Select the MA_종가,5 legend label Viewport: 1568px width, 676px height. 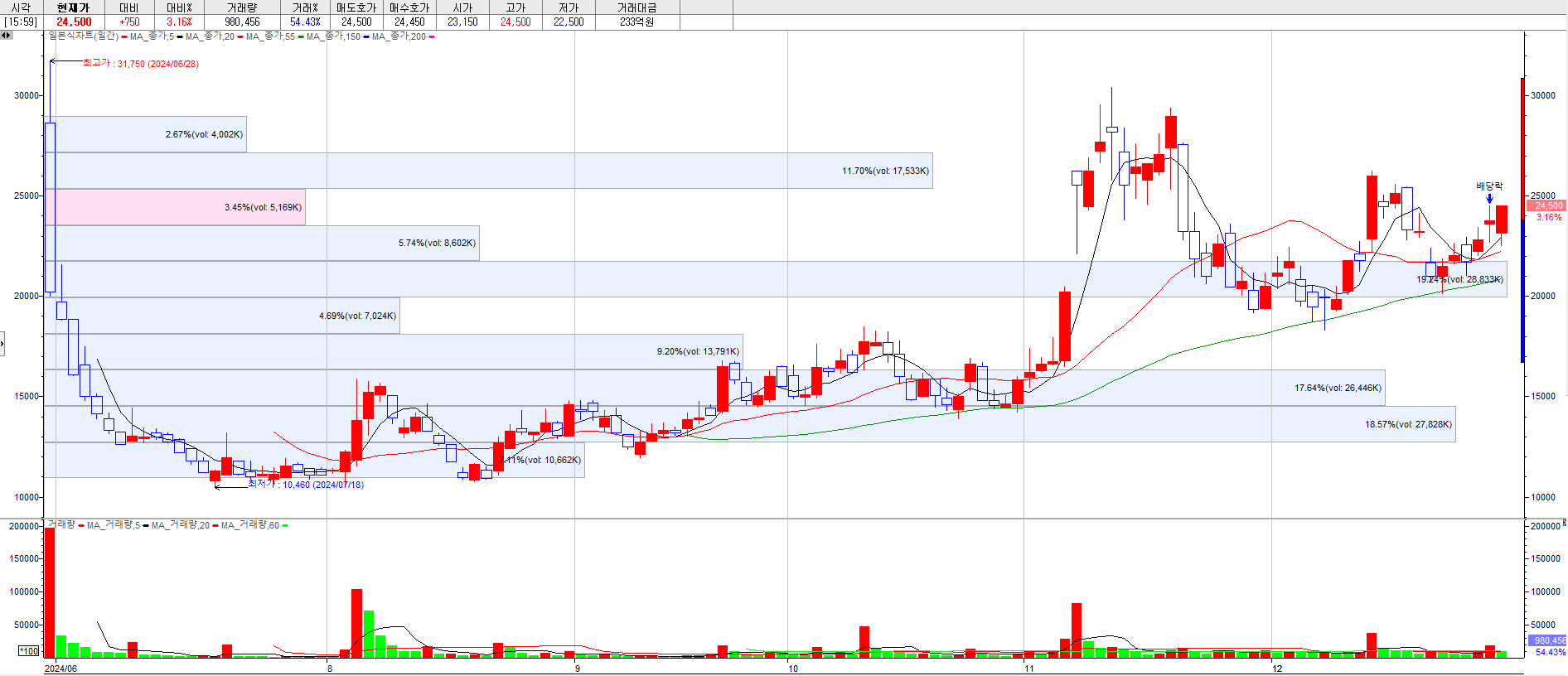(151, 36)
